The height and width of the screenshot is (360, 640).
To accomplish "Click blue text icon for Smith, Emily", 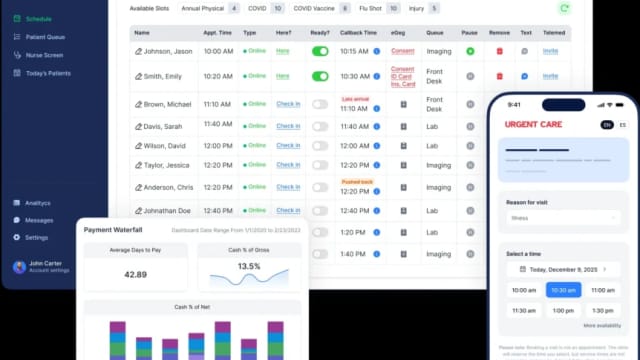I will pos(524,76).
